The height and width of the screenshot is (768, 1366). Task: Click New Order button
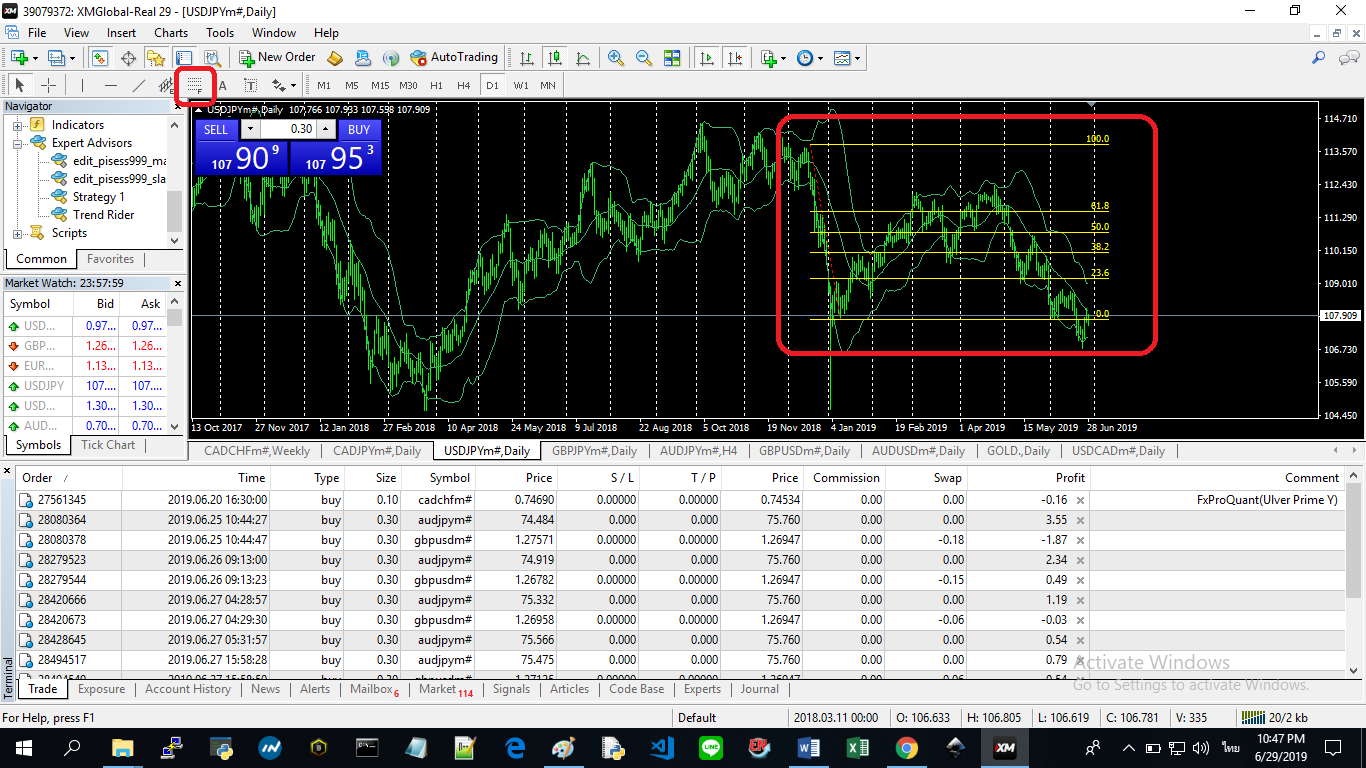coord(276,58)
